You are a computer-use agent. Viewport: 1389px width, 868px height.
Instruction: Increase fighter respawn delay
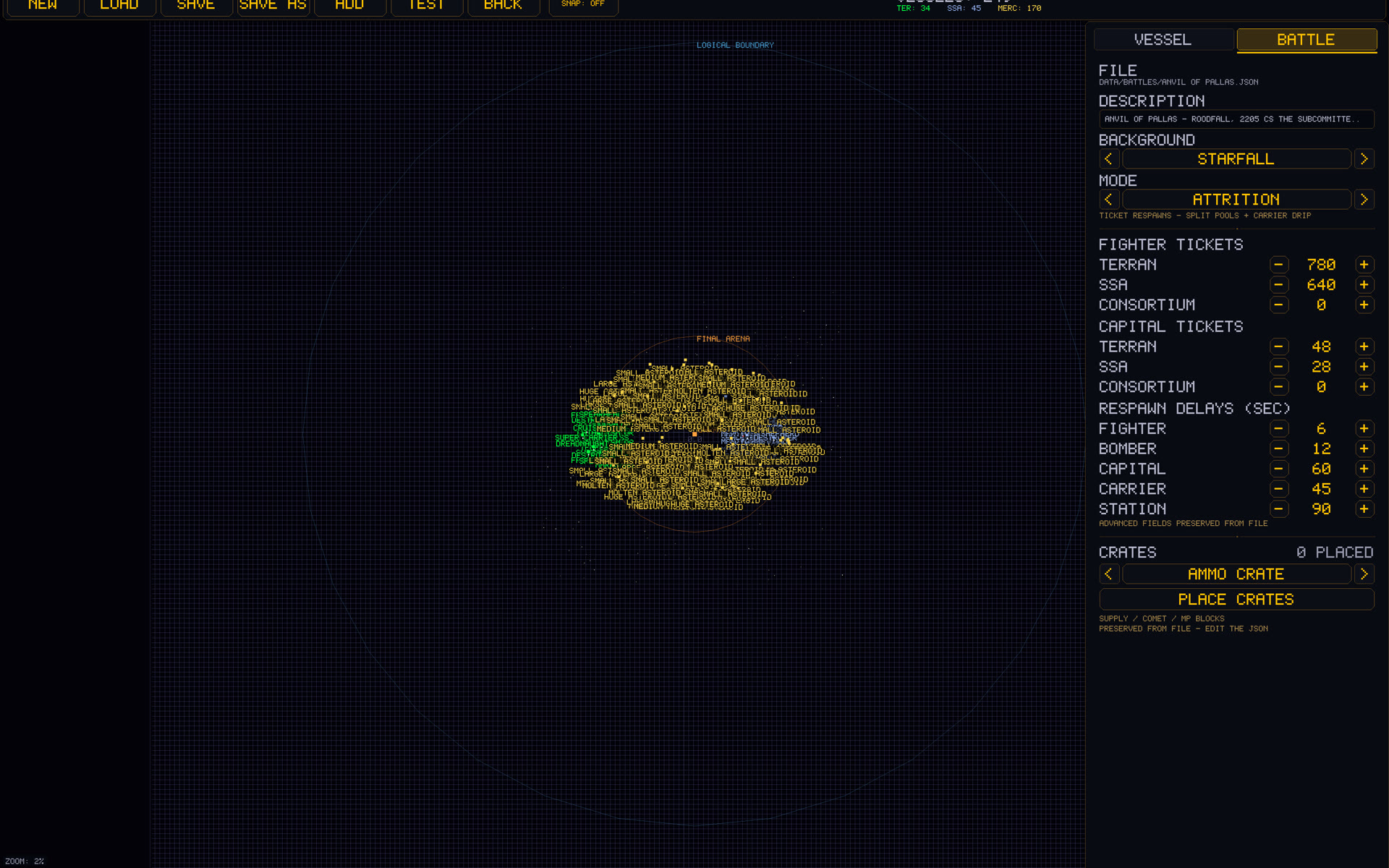coord(1364,429)
